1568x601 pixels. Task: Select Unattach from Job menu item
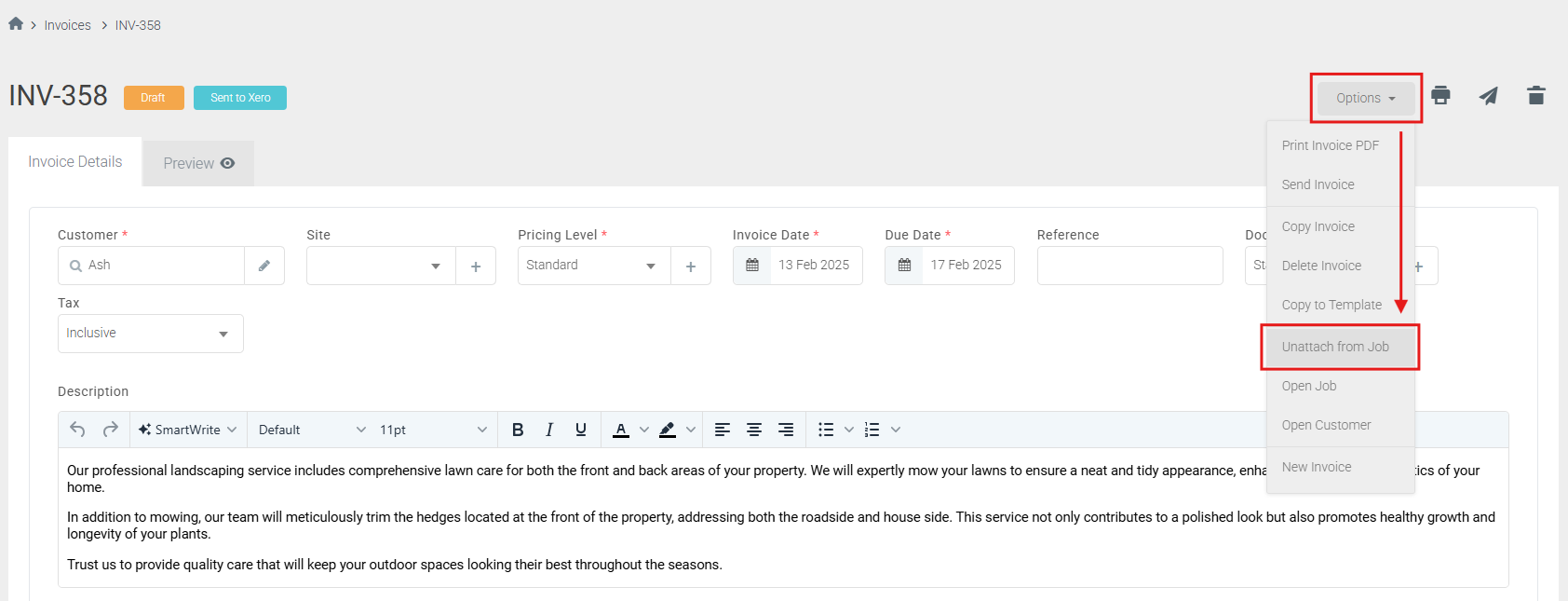click(x=1335, y=347)
